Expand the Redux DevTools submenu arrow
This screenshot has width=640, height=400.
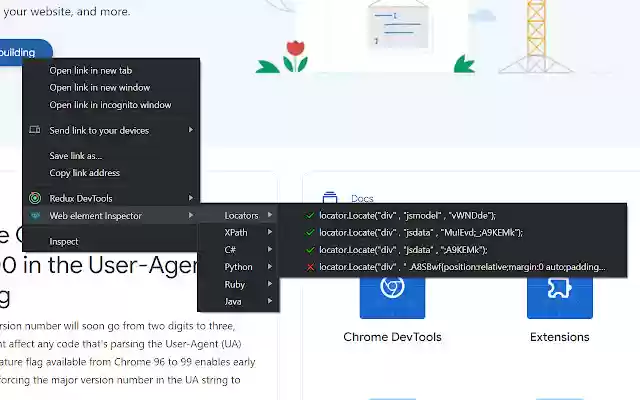point(191,198)
